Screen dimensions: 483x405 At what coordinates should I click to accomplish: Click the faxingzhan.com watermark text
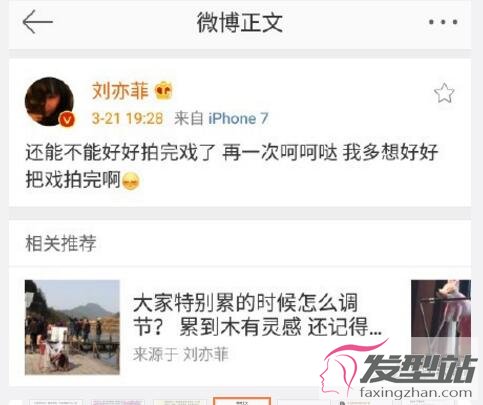416,392
